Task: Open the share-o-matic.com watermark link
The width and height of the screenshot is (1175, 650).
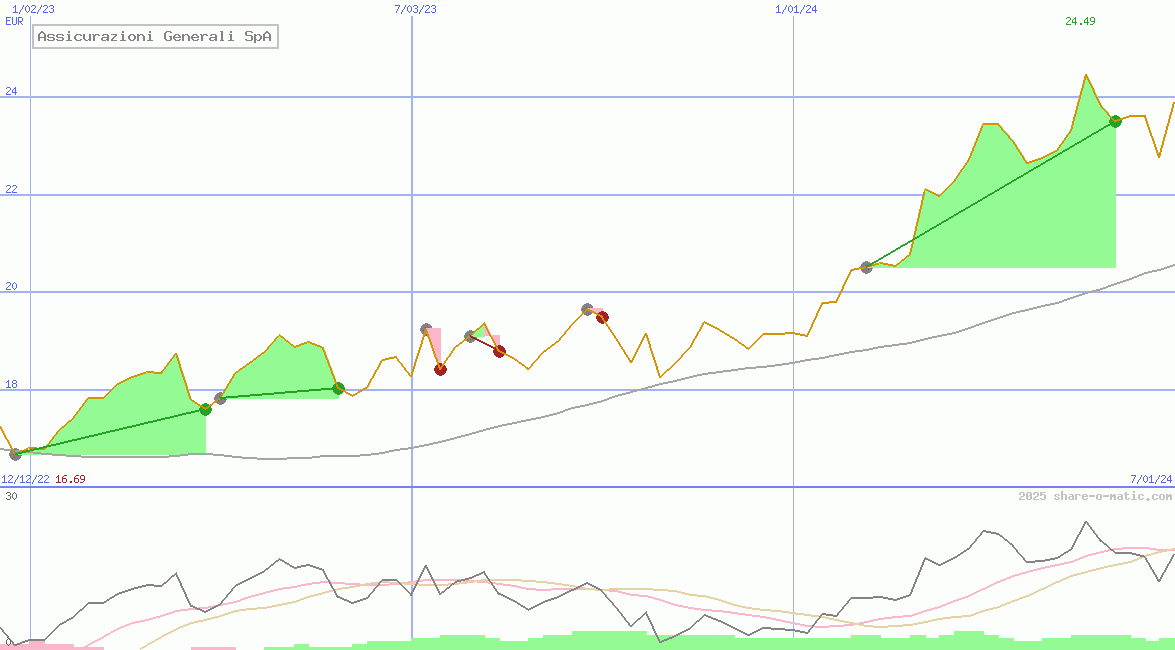Action: [x=1095, y=496]
